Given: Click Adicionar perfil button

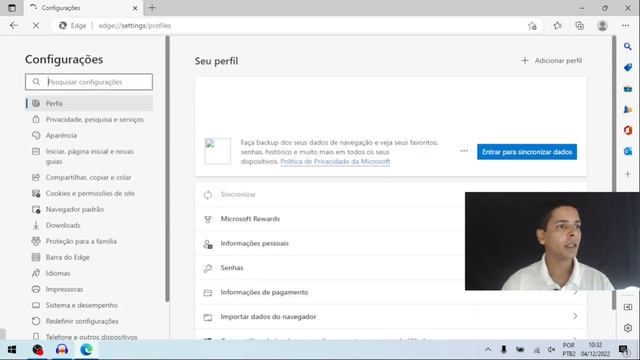Looking at the screenshot, I should coord(551,61).
